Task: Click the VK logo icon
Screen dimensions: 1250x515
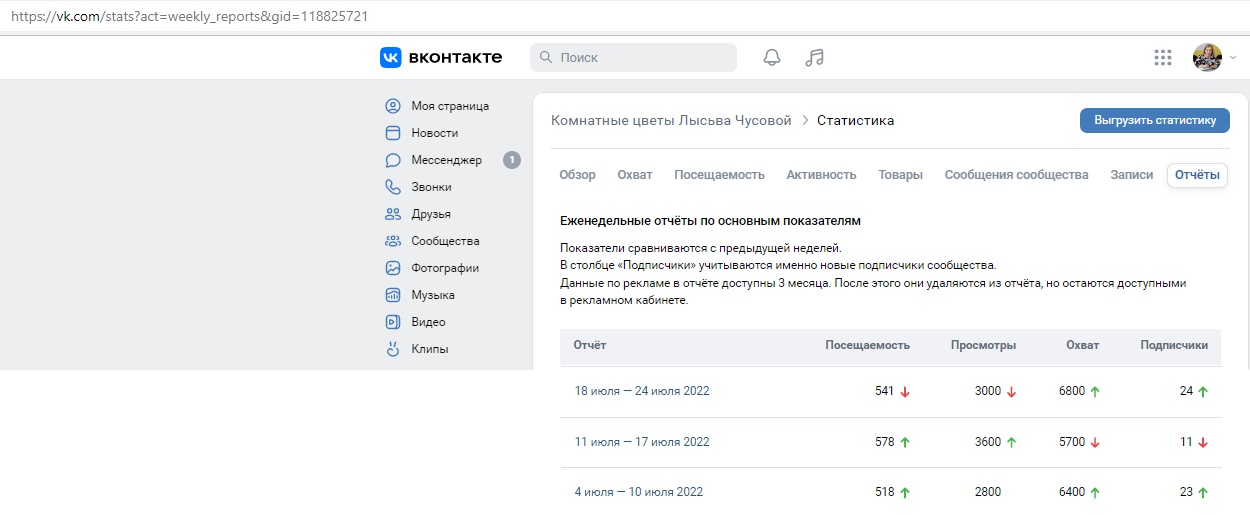Action: click(x=390, y=58)
